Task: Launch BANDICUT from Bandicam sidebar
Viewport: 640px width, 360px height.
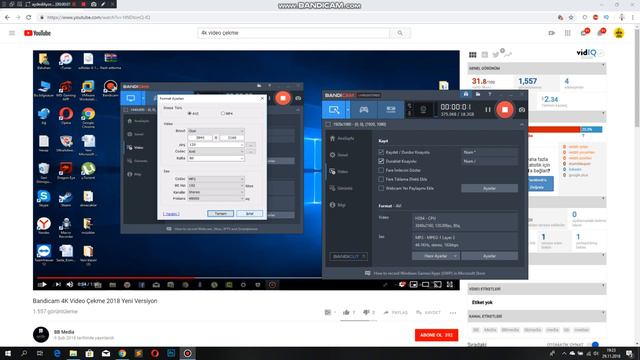Action: pos(348,256)
